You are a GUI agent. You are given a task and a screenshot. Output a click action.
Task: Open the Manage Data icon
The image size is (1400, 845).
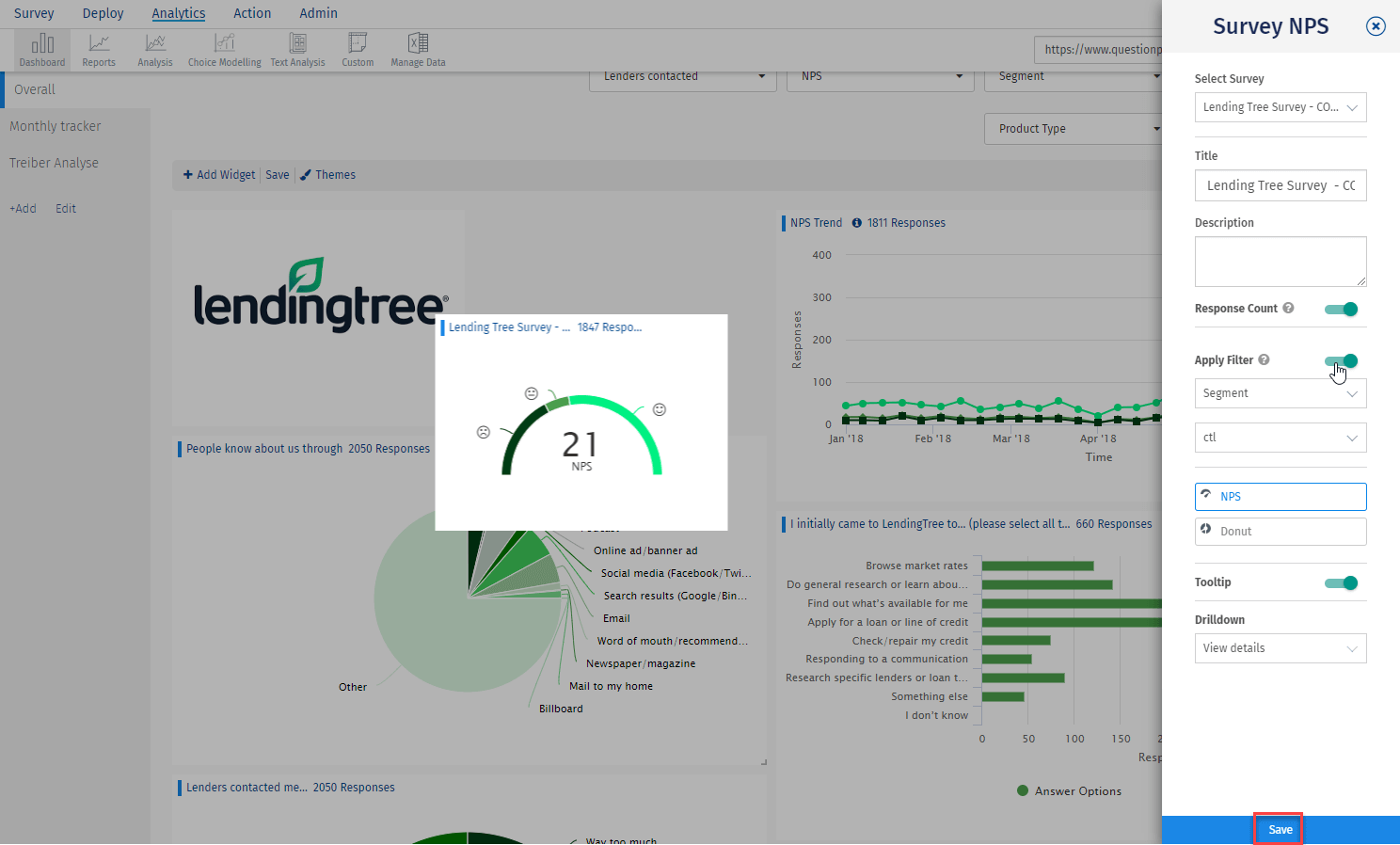[x=418, y=50]
